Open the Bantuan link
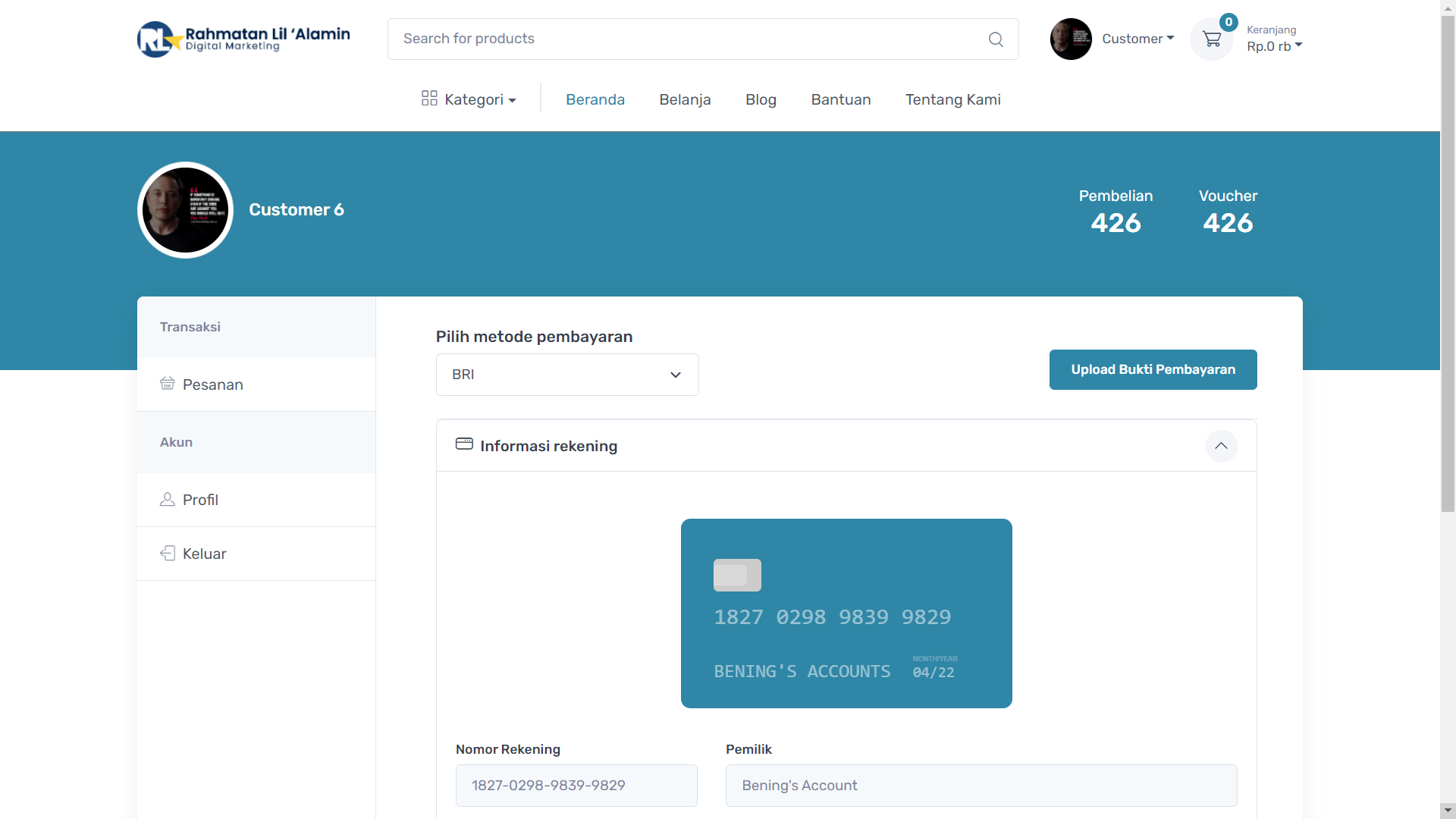1456x819 pixels. click(840, 99)
